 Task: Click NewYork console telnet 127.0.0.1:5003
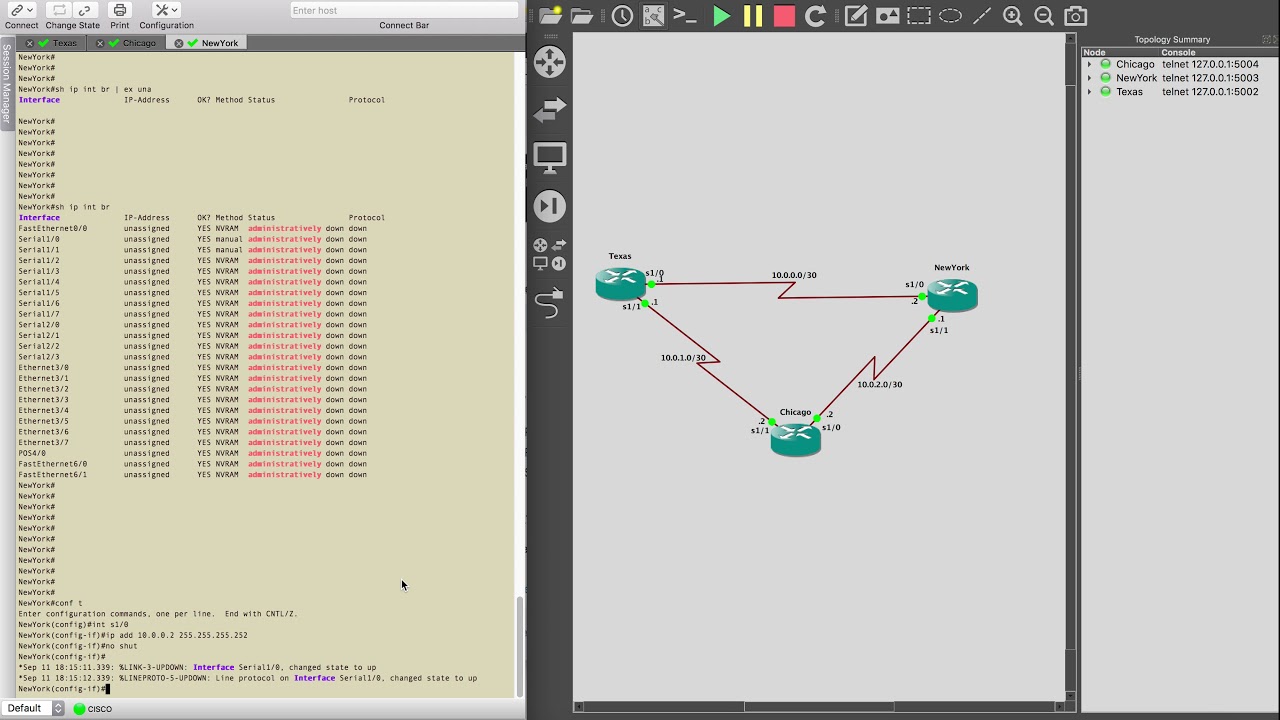(1210, 78)
